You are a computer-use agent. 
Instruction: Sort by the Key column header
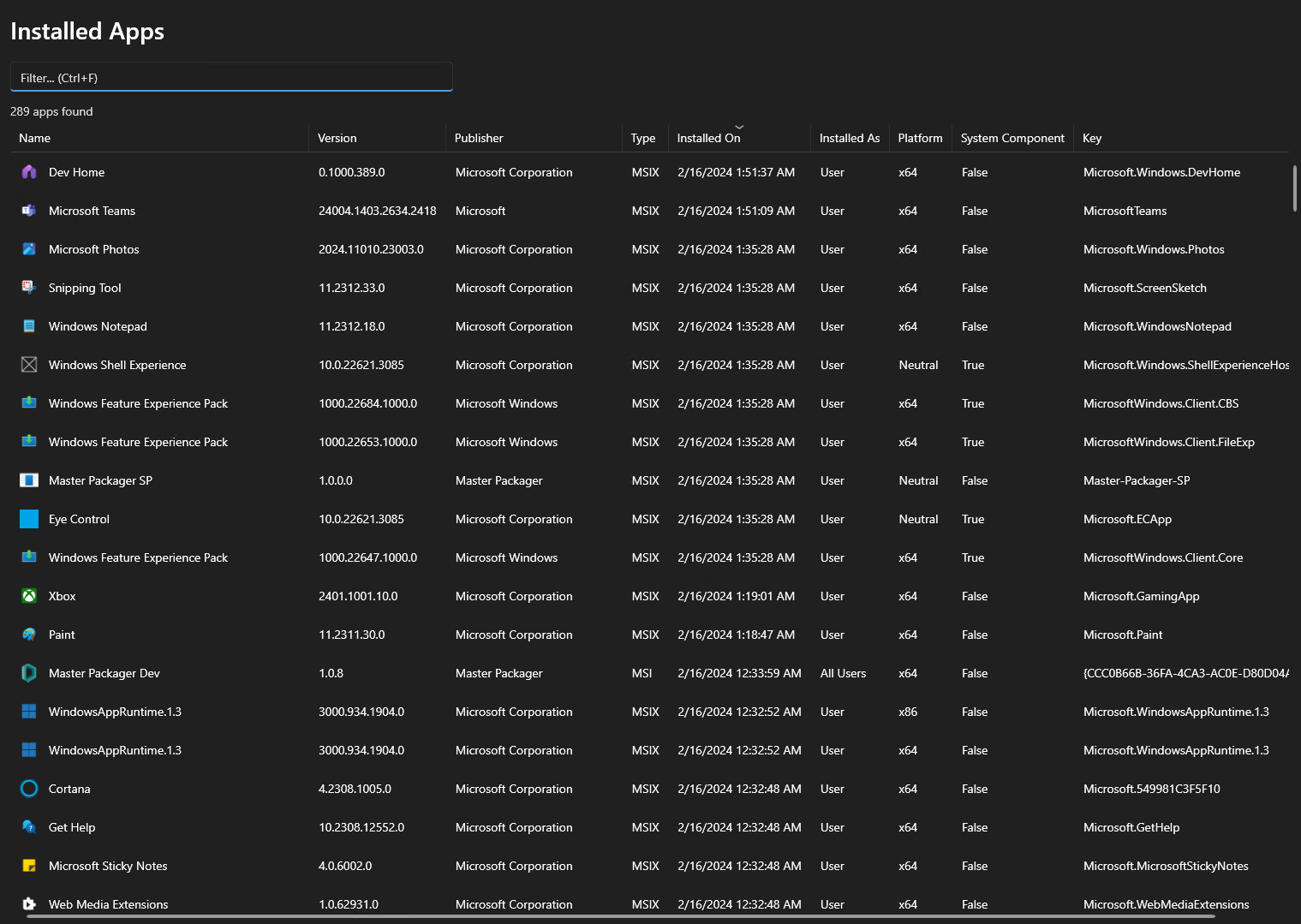click(x=1181, y=138)
